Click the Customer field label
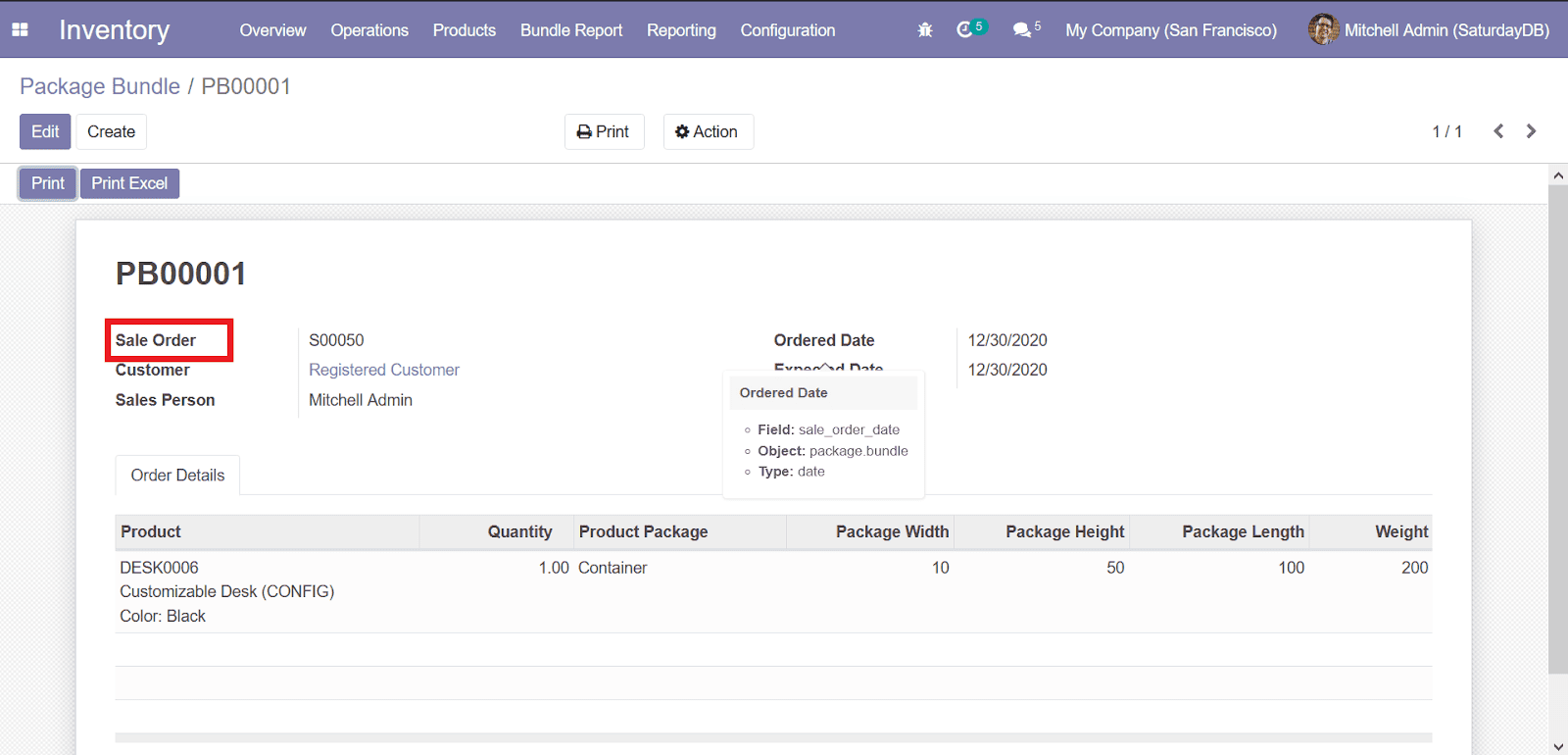The height and width of the screenshot is (755, 1568). 153,370
